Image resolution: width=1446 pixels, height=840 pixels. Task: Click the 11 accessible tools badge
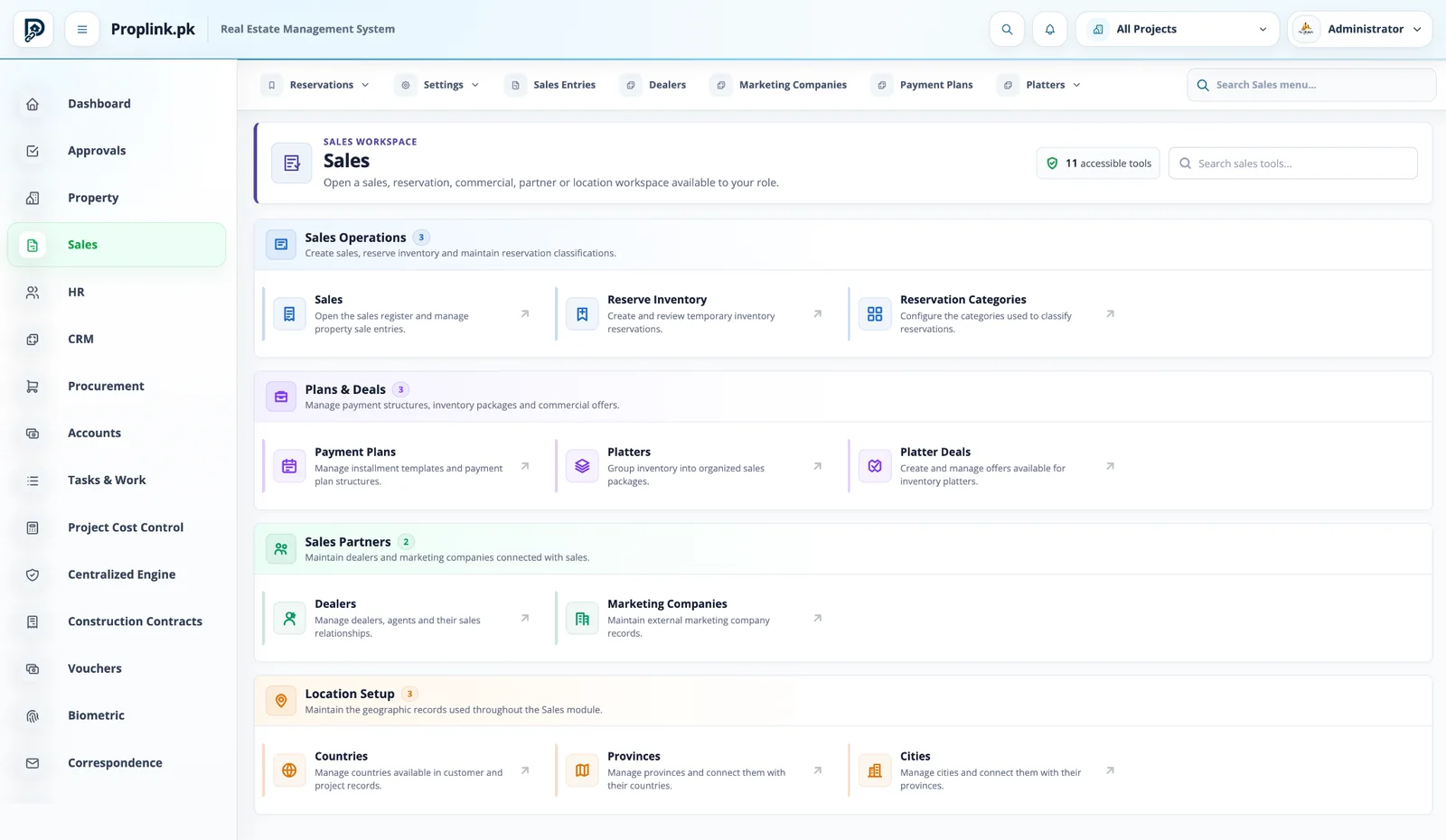point(1098,163)
